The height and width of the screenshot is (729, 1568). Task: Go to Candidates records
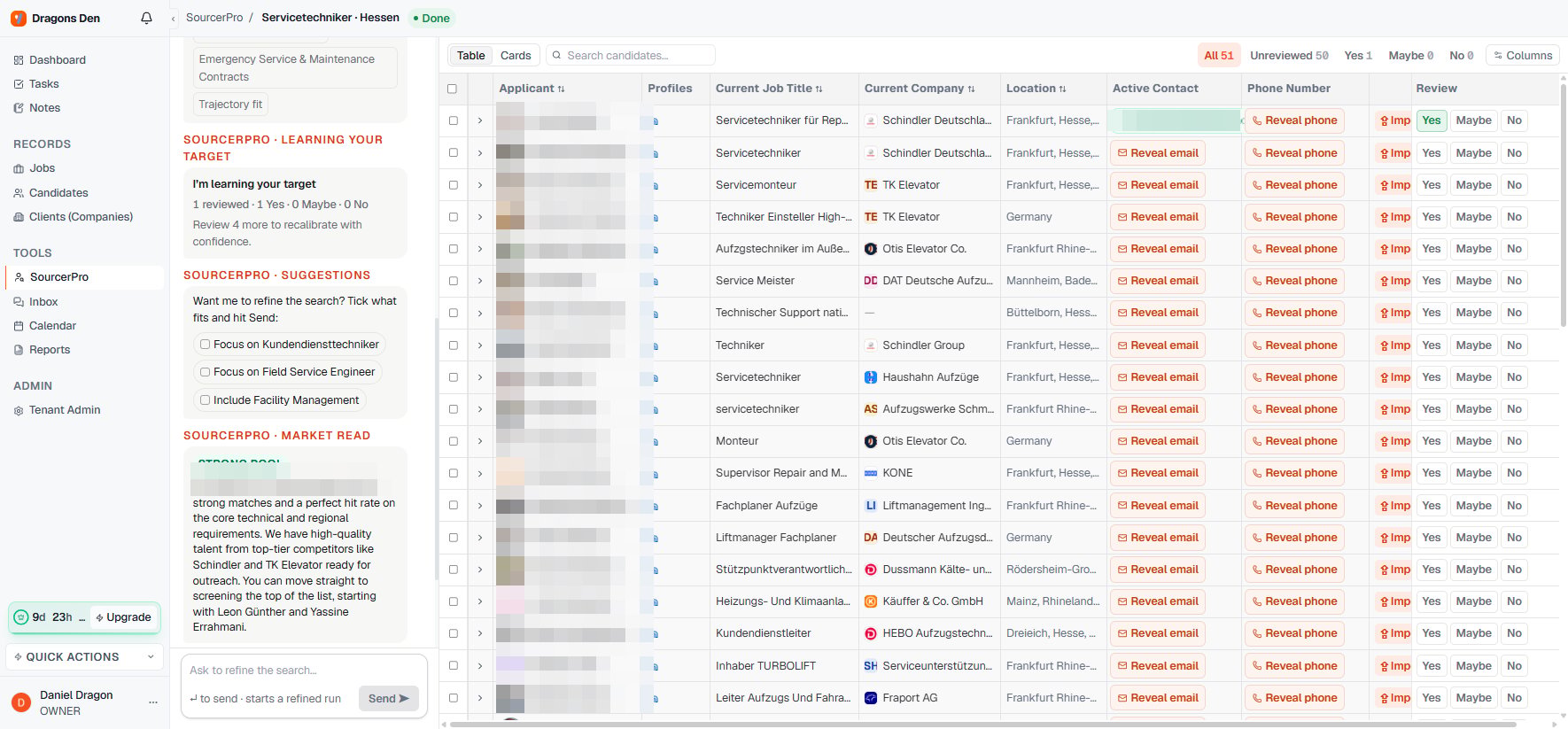point(58,193)
